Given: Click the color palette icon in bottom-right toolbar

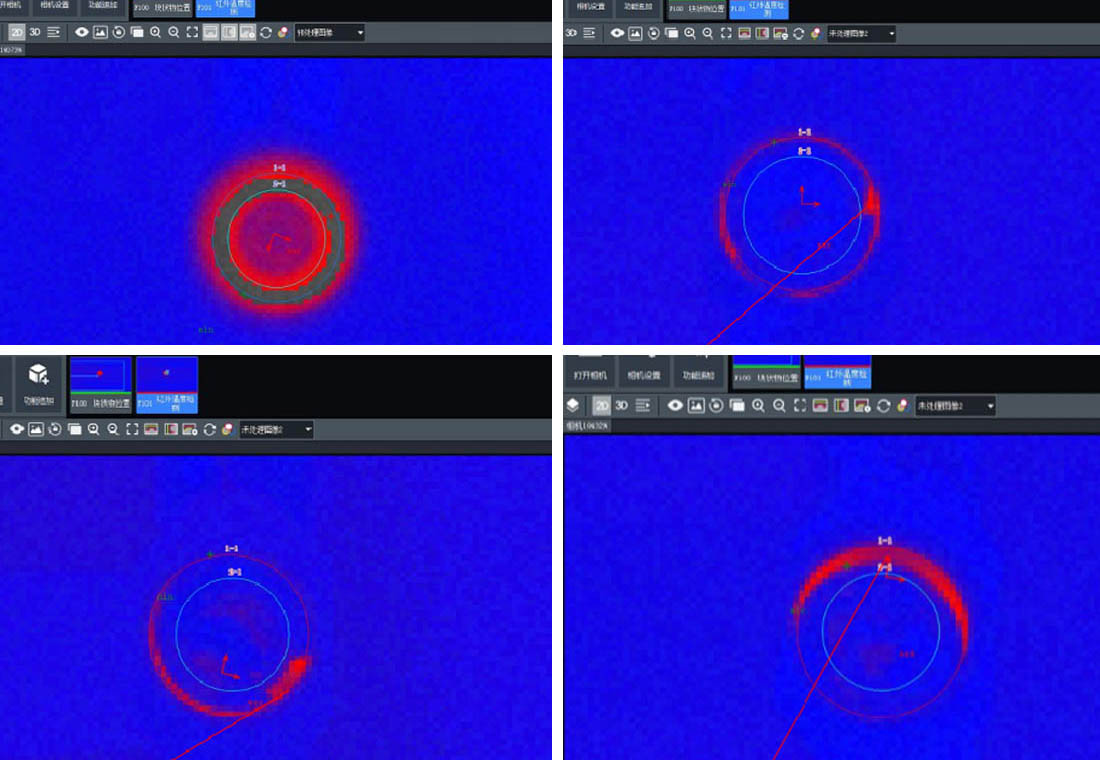Looking at the screenshot, I should coord(902,406).
